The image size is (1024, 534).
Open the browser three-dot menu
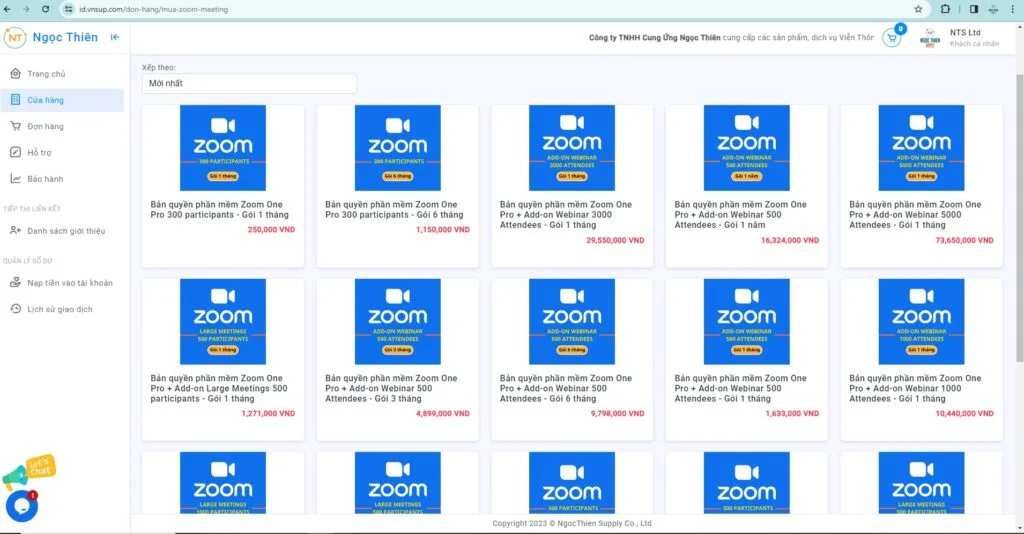[1013, 9]
